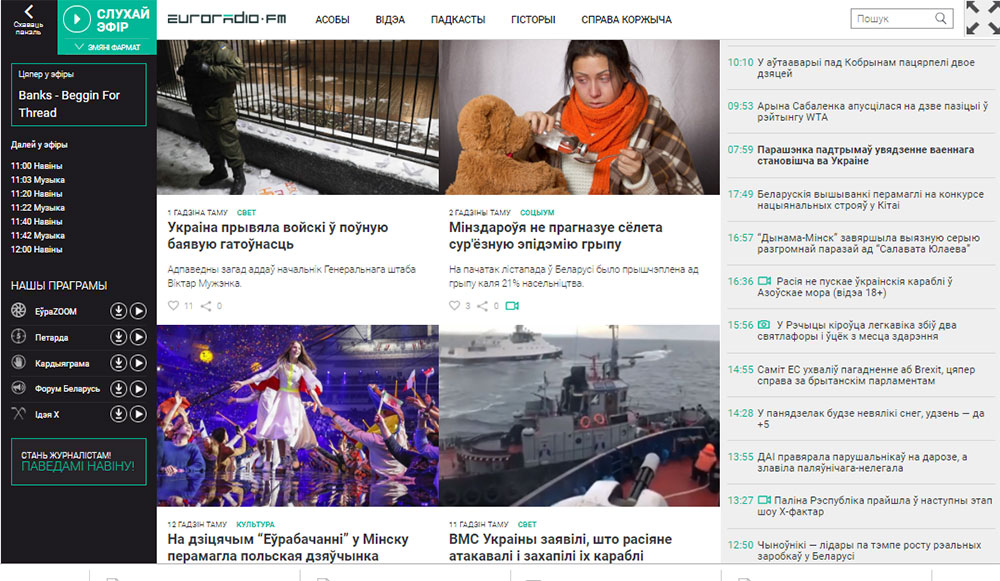Image resolution: width=1000 pixels, height=581 pixels.
Task: Expand the Змяні фармат dropdown
Action: pyautogui.click(x=106, y=47)
